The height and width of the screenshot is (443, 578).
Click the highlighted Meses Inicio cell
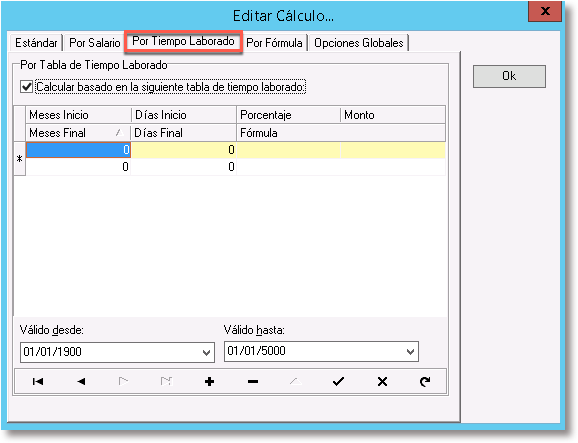pos(78,150)
